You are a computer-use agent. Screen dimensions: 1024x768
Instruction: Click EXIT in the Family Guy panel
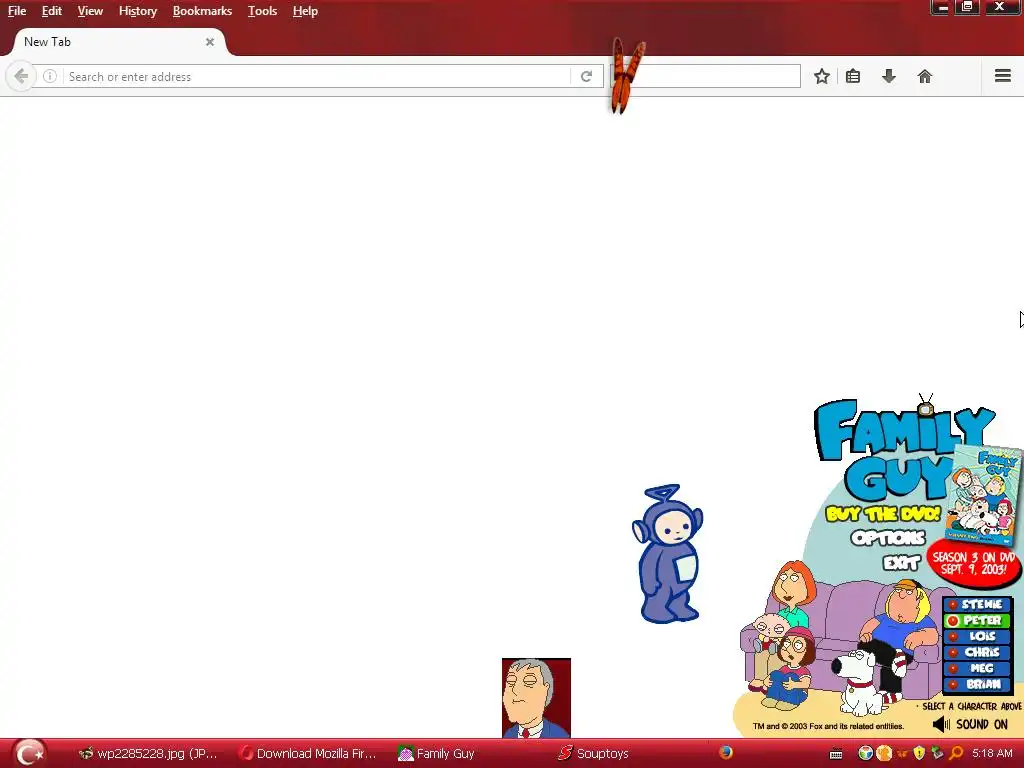tap(902, 562)
